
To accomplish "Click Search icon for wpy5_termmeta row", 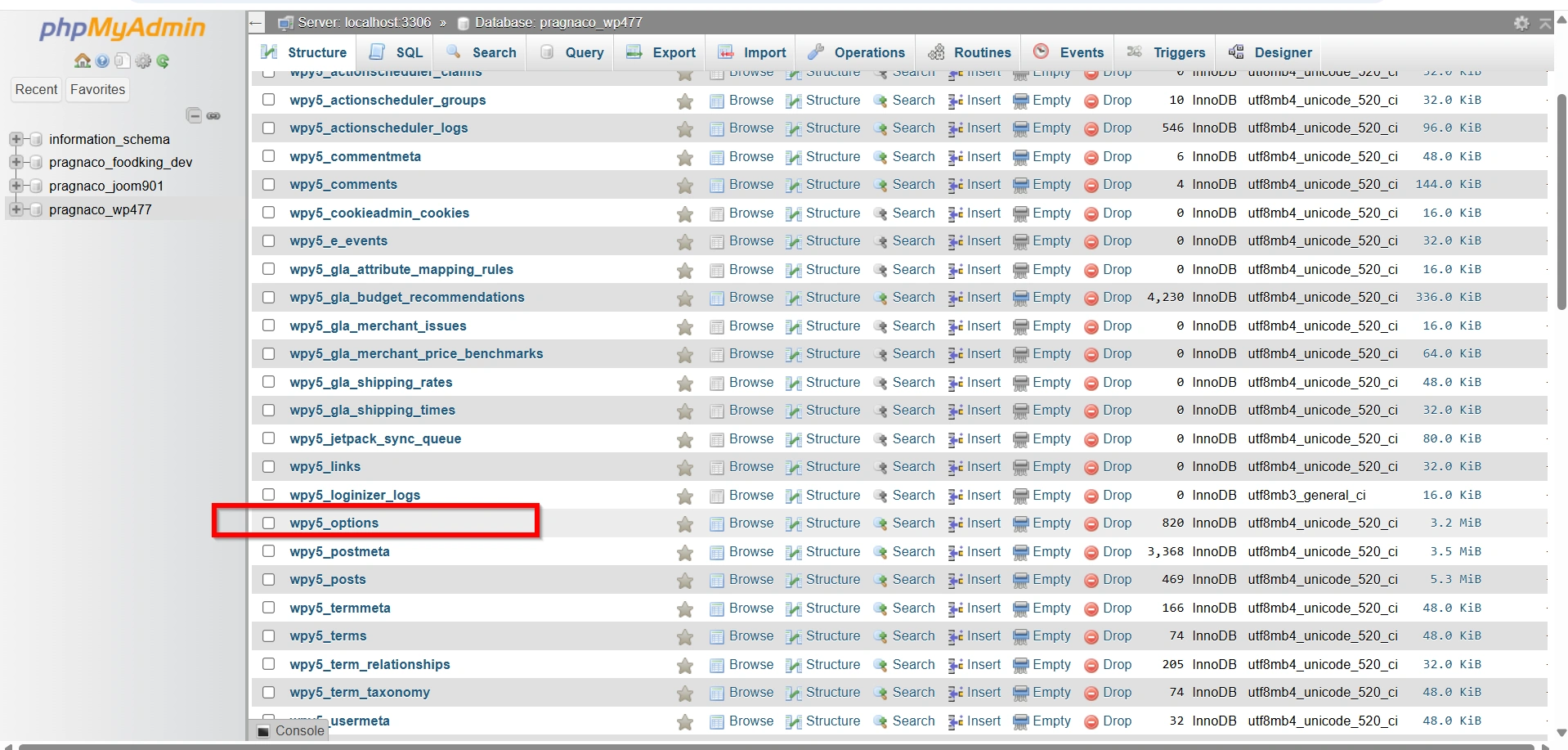I will 880,609.
